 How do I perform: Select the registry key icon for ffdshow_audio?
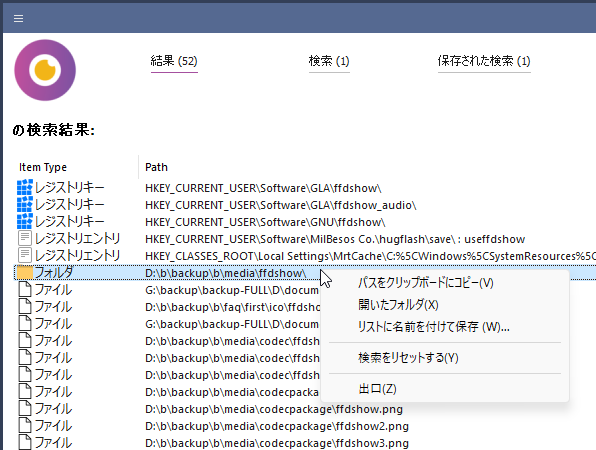click(25, 205)
